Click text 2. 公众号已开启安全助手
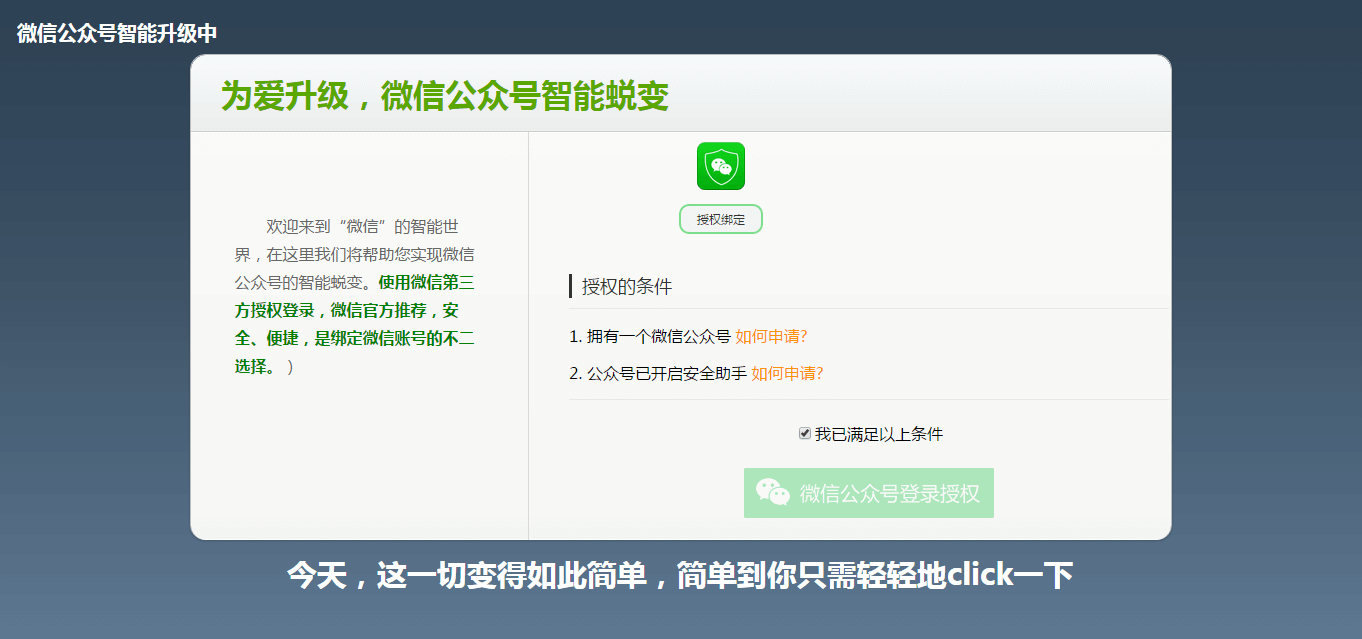Image resolution: width=1362 pixels, height=639 pixels. (x=658, y=374)
